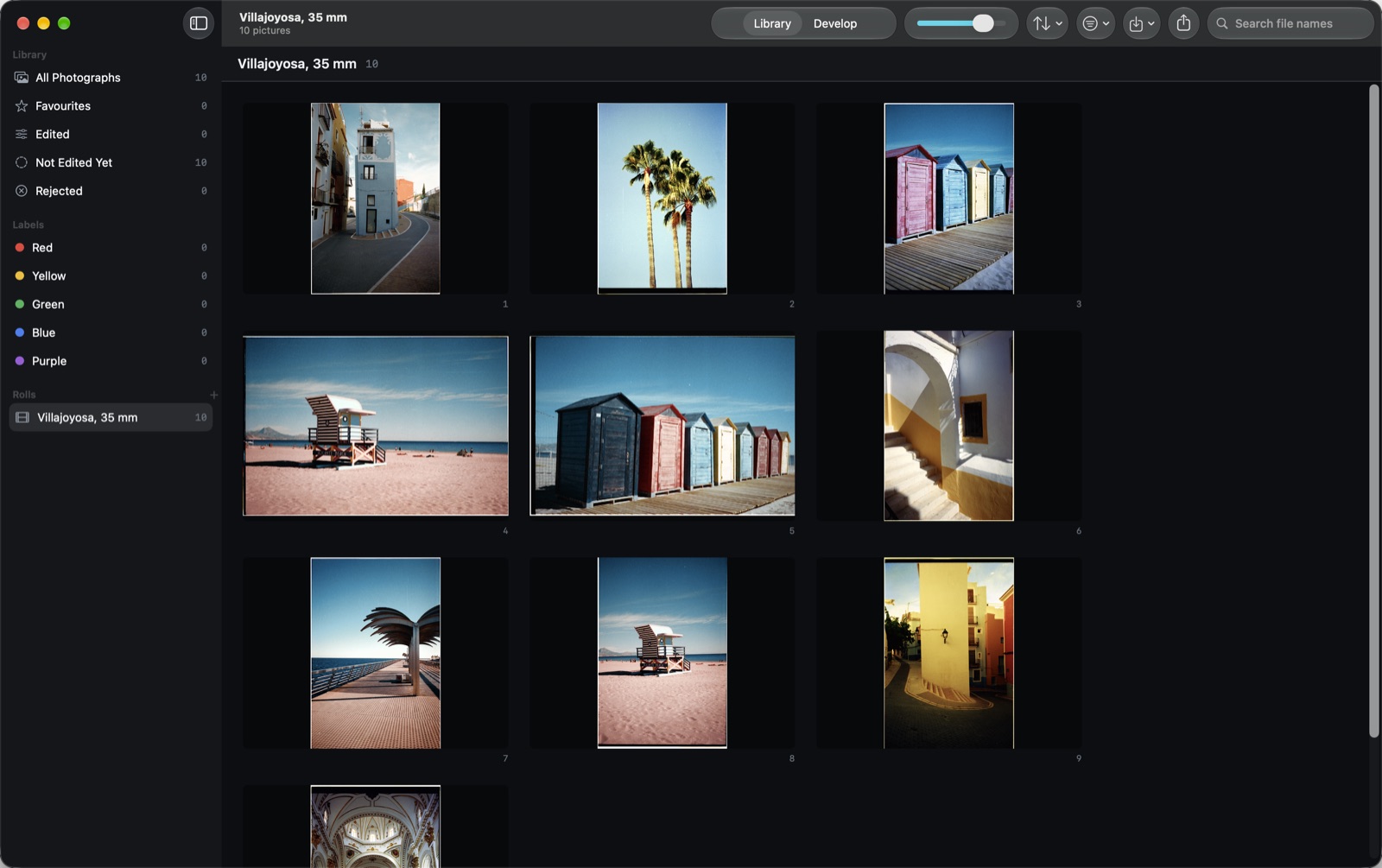1382x868 pixels.
Task: Click the magnifier icon in search field
Action: 1222,23
